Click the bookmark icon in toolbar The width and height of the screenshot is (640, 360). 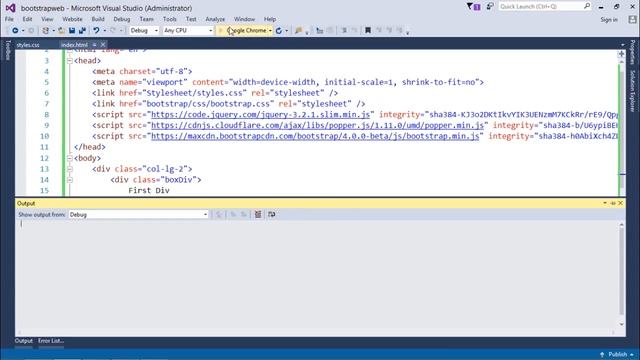[x=368, y=31]
